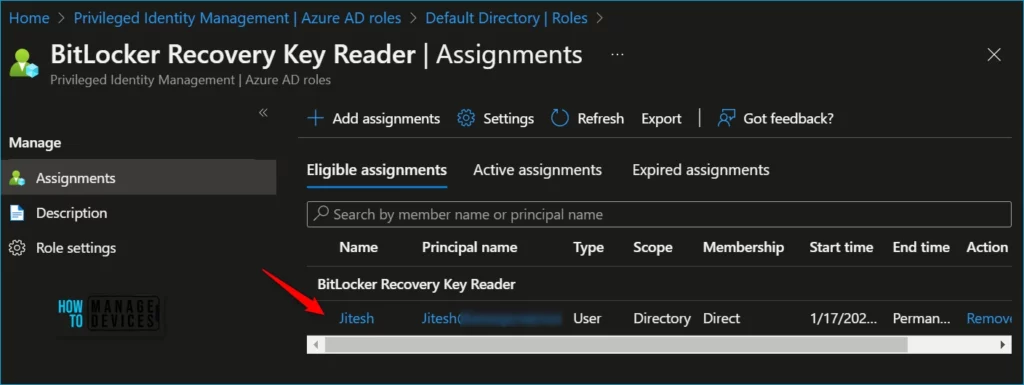Click the Refresh toolbar label
The image size is (1024, 385).
[600, 119]
